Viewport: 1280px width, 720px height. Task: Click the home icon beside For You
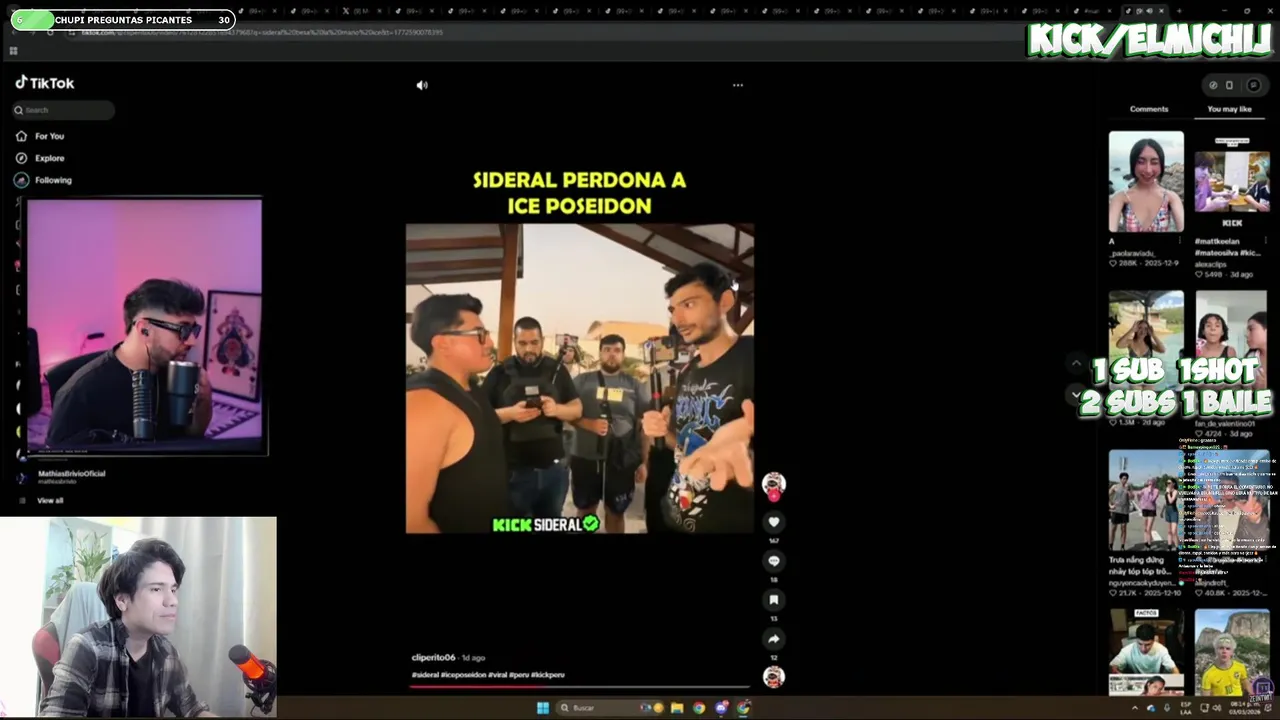pyautogui.click(x=21, y=136)
